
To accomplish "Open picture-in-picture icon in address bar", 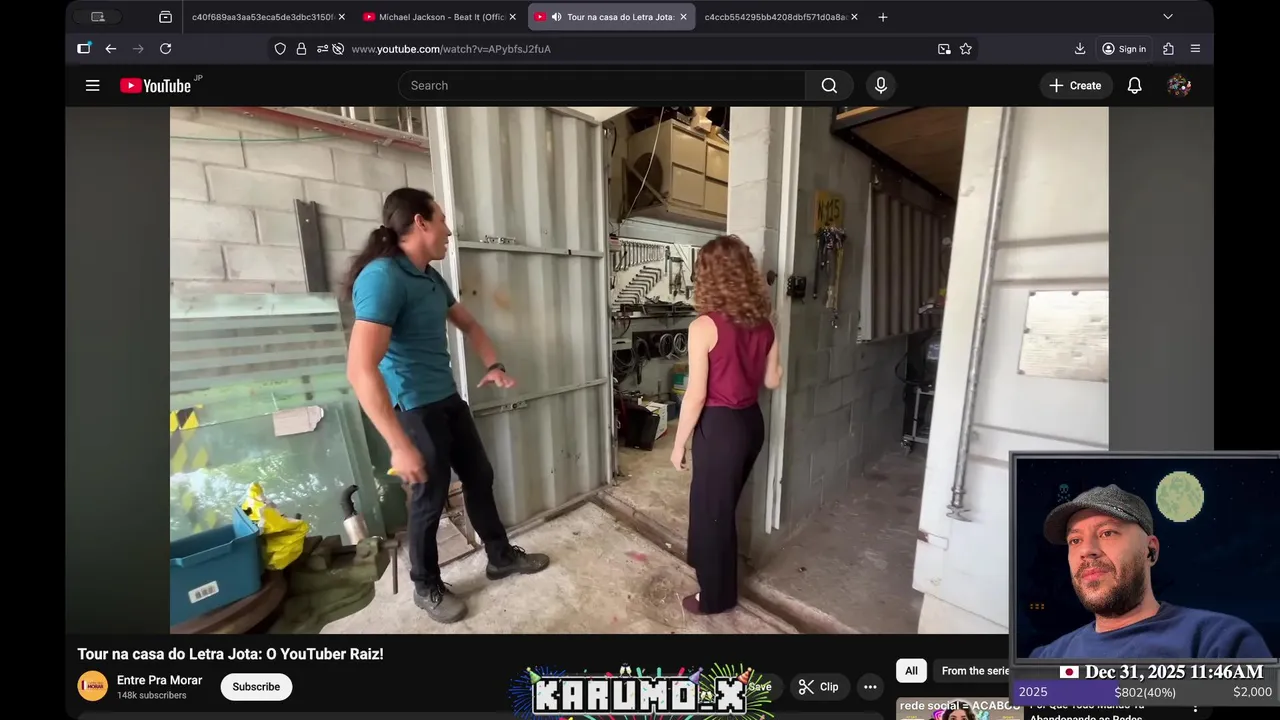I will point(944,49).
